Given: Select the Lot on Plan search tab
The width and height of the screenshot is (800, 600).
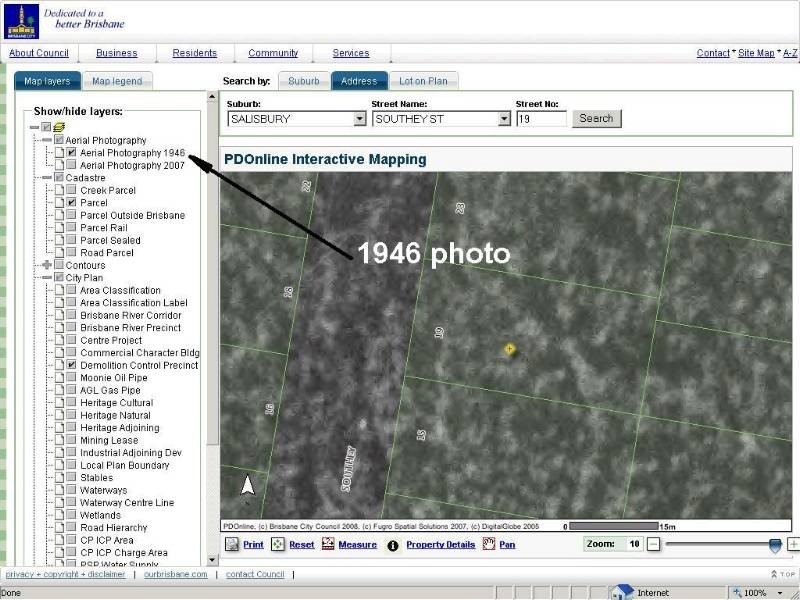Looking at the screenshot, I should pos(423,81).
